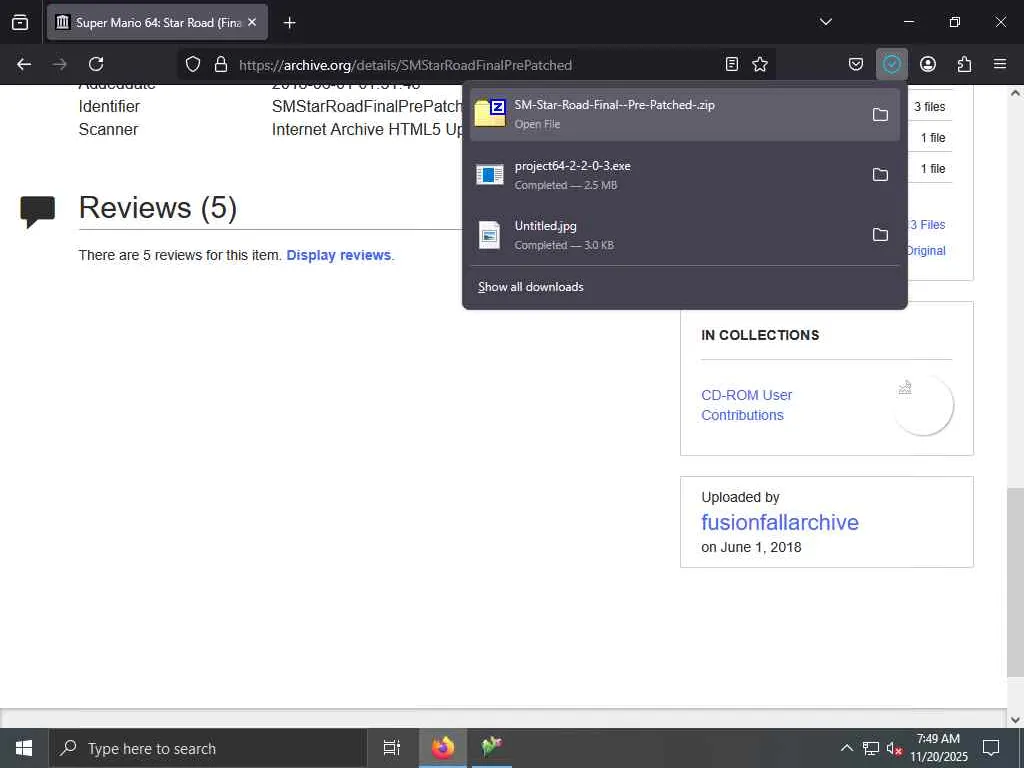
Task: Select the Super Mario 64: Star Road tab
Action: [157, 22]
